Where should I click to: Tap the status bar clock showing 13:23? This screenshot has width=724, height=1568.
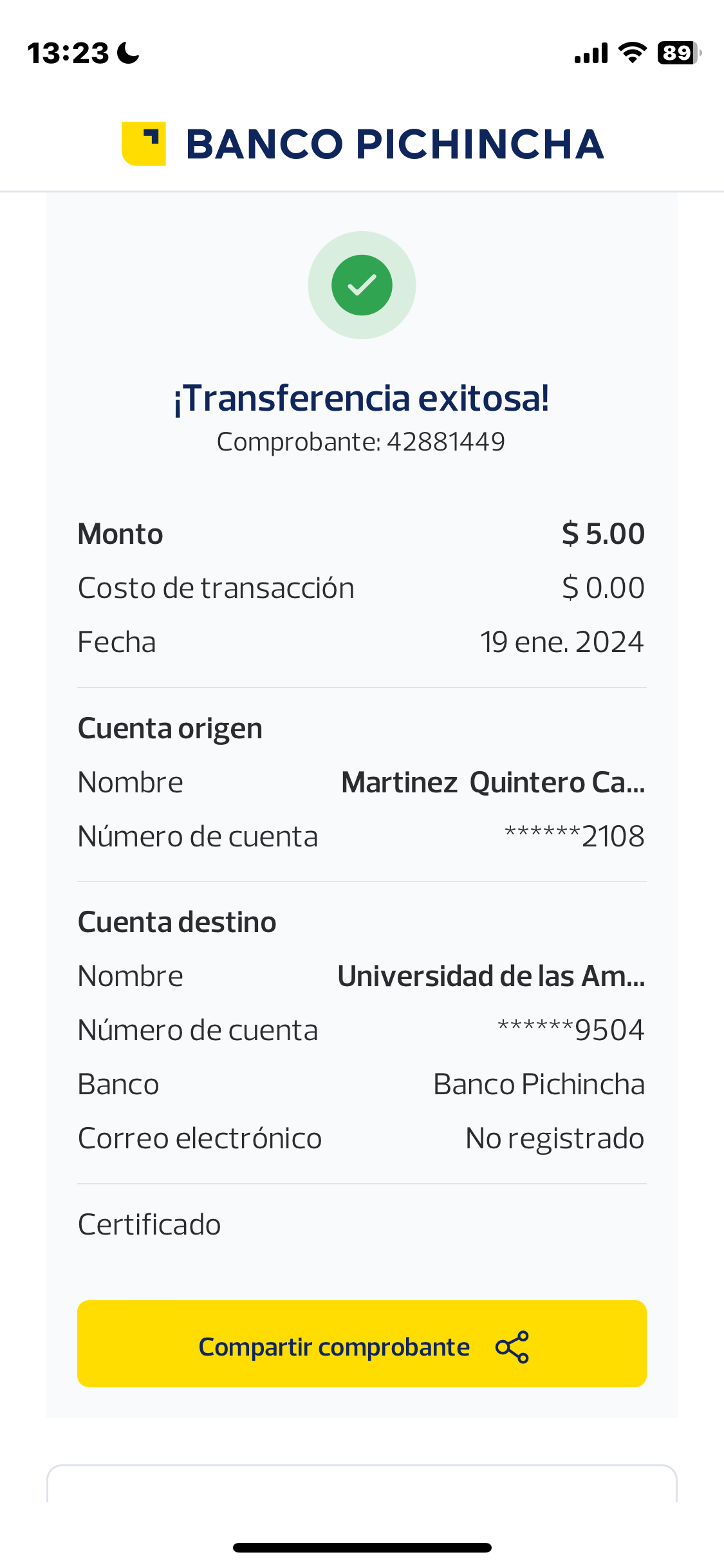coord(68,53)
